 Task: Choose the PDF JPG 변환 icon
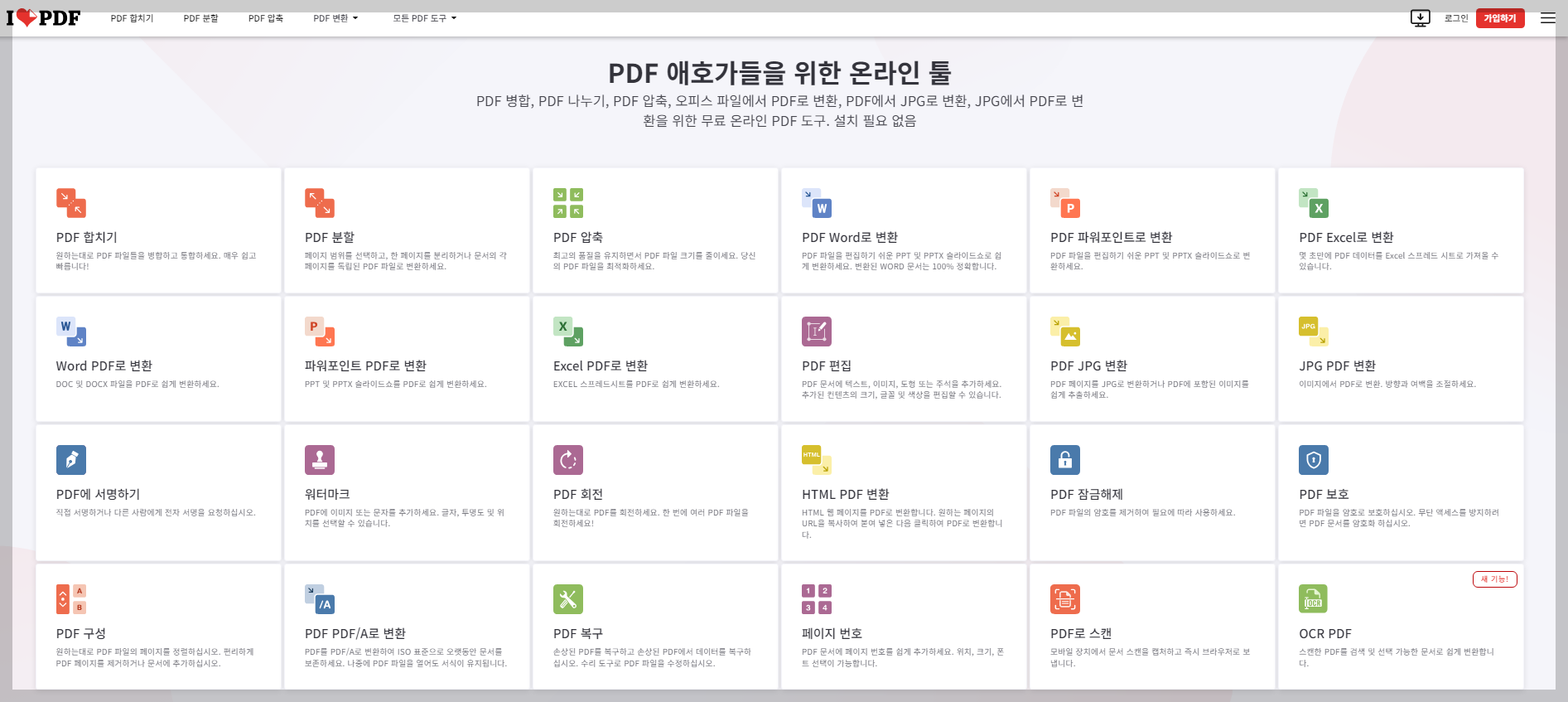(1065, 332)
